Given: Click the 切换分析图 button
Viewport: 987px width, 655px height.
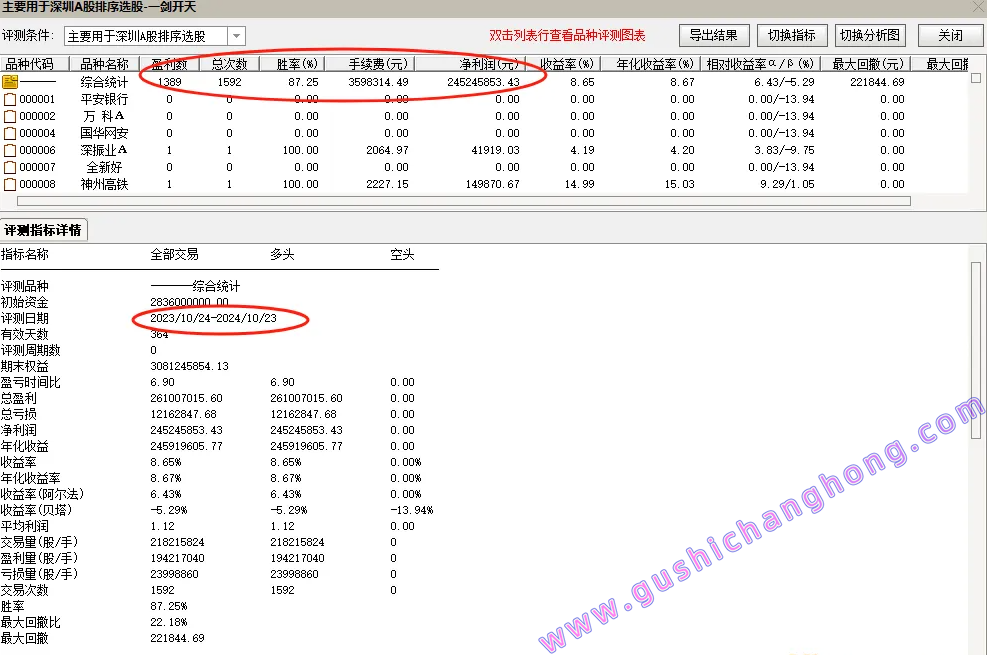Looking at the screenshot, I should point(870,35).
